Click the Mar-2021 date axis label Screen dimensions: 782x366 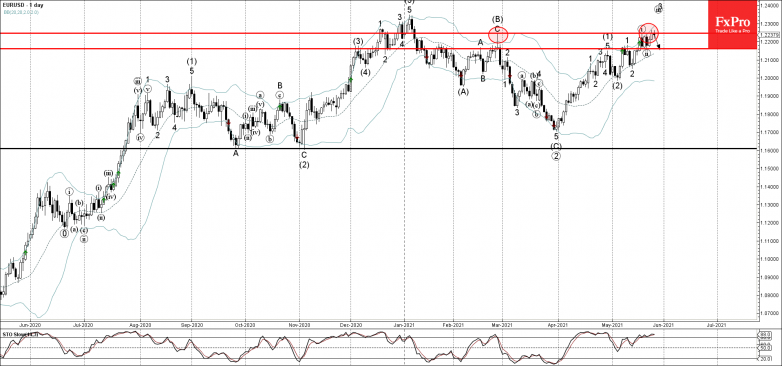[503, 325]
